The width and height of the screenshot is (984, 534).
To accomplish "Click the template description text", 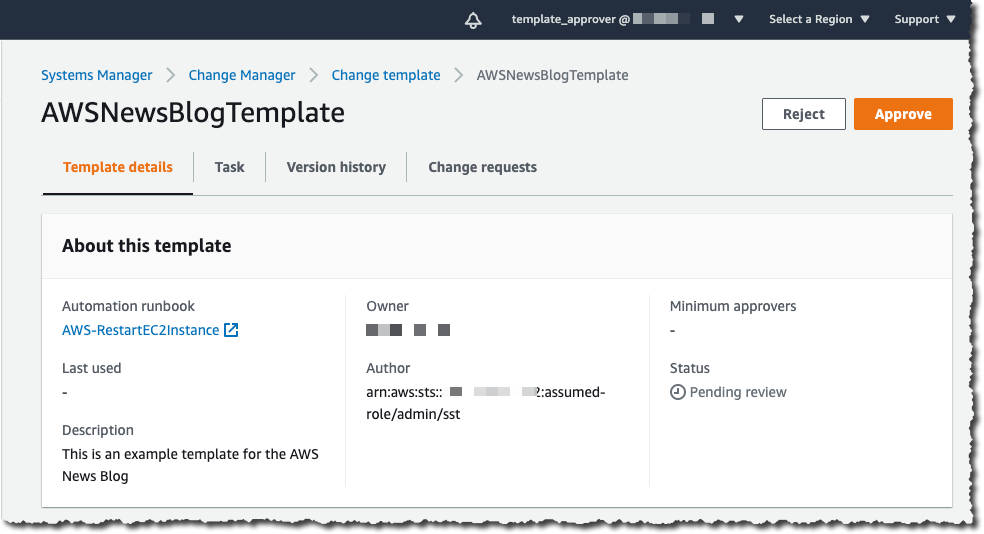I will (x=190, y=465).
